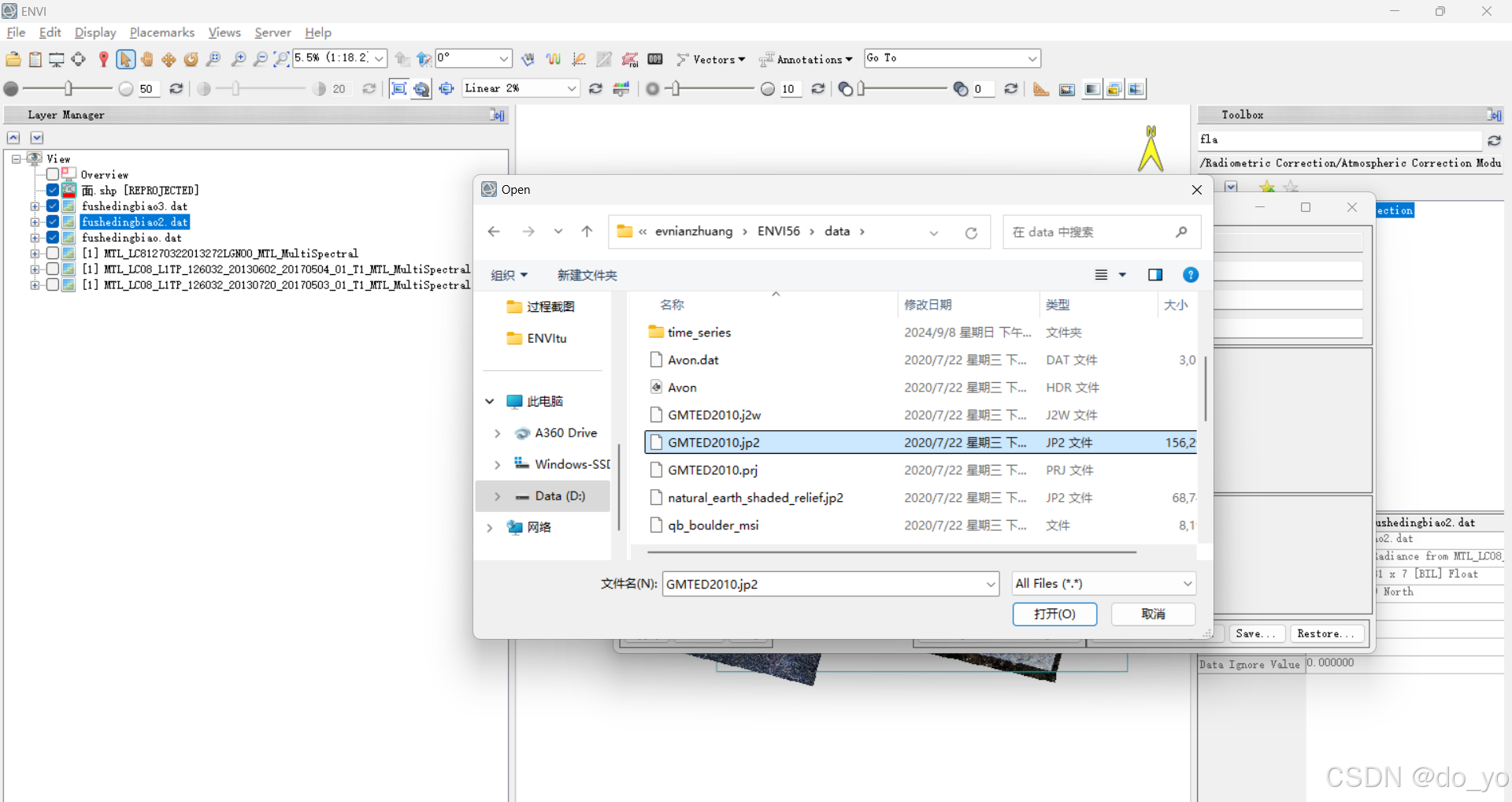The width and height of the screenshot is (1512, 802).
Task: Go up one folder in Open dialog
Action: click(587, 232)
